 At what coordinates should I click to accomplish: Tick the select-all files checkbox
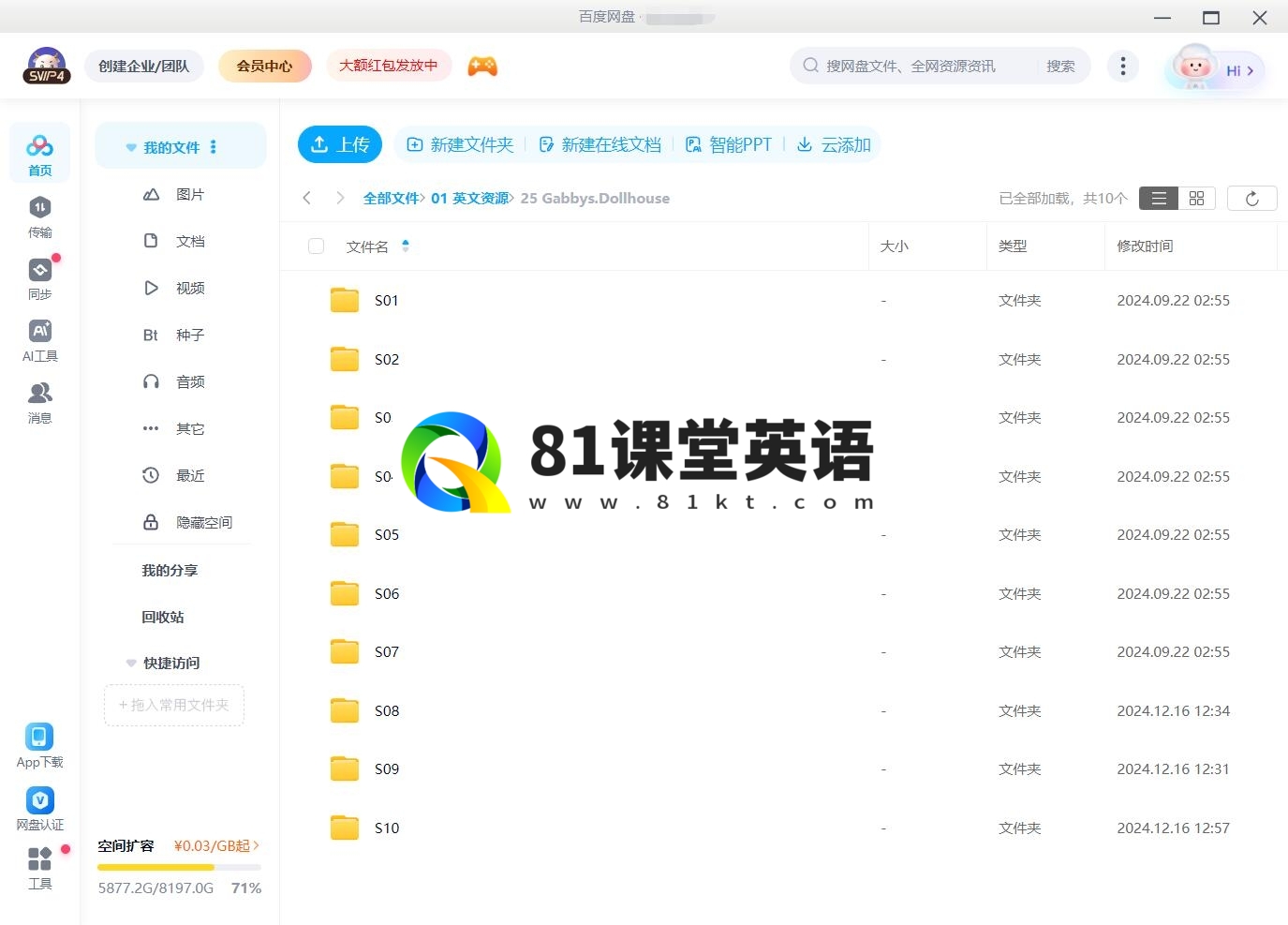(x=316, y=246)
